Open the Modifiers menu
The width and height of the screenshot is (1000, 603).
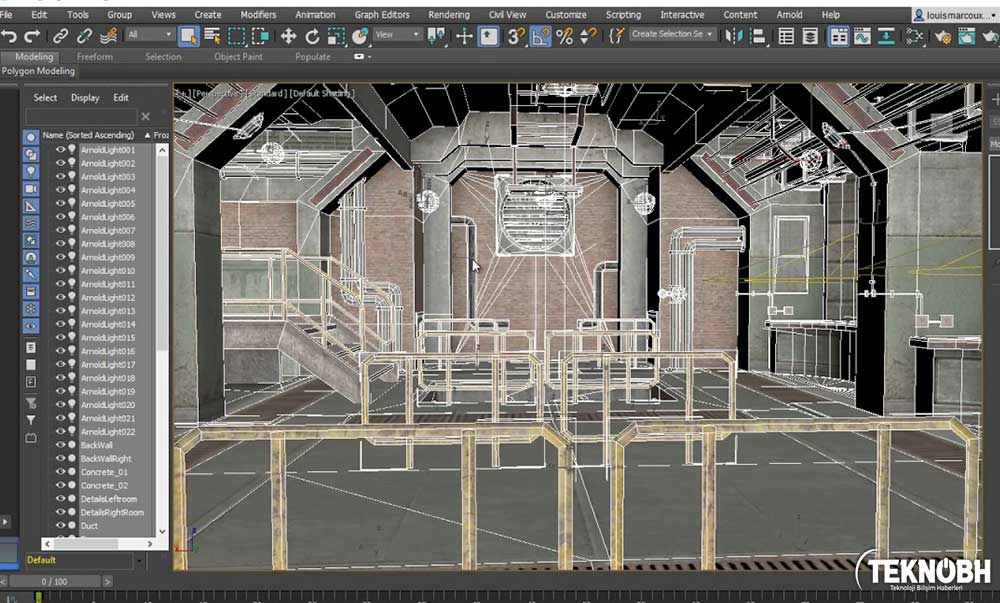click(258, 15)
